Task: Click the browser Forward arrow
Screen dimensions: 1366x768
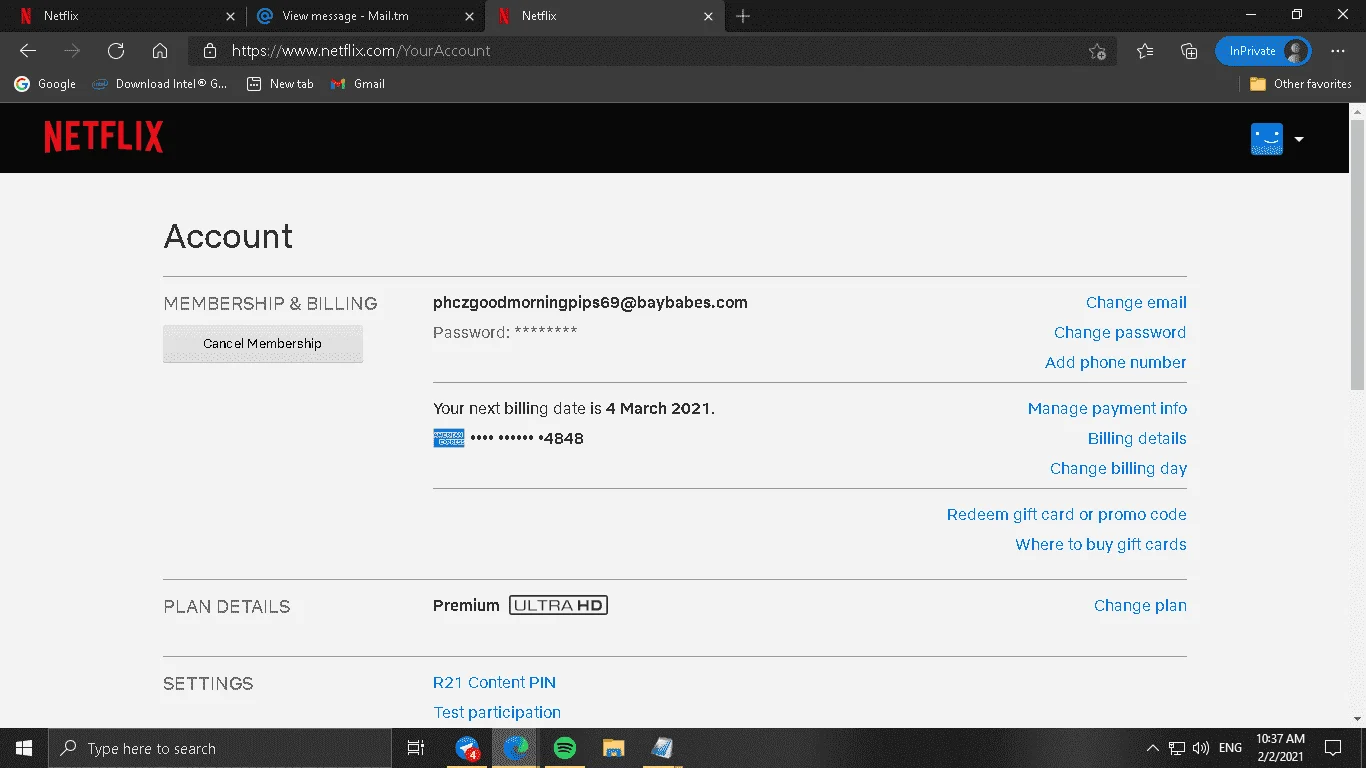Action: [72, 51]
